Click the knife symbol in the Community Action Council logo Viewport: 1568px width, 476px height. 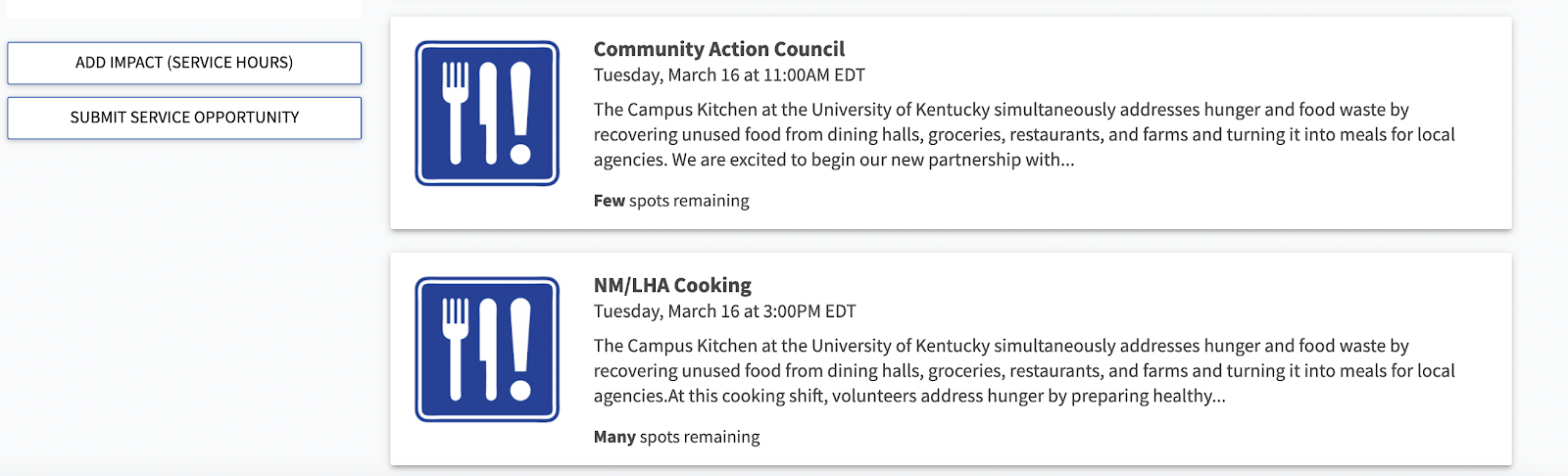pyautogui.click(x=489, y=113)
